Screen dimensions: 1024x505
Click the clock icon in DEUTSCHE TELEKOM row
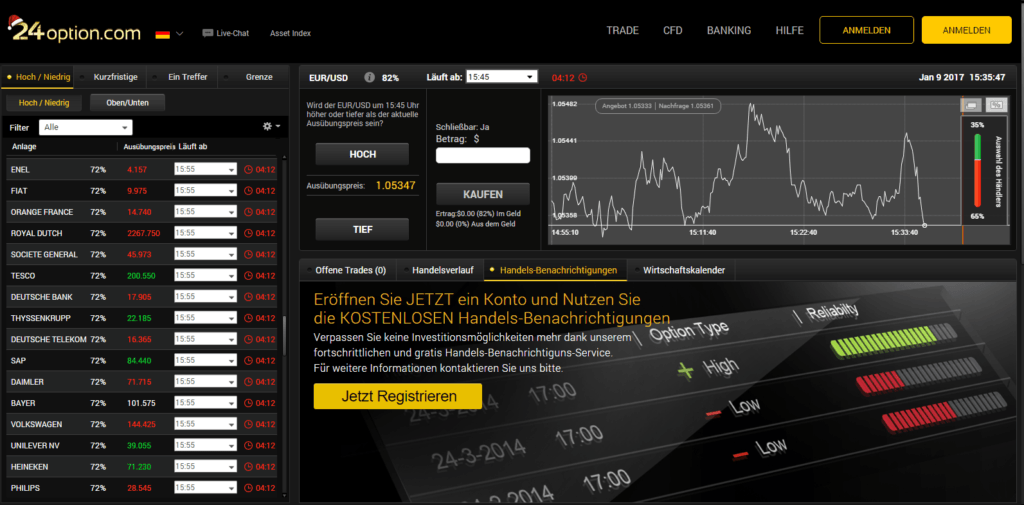248,340
